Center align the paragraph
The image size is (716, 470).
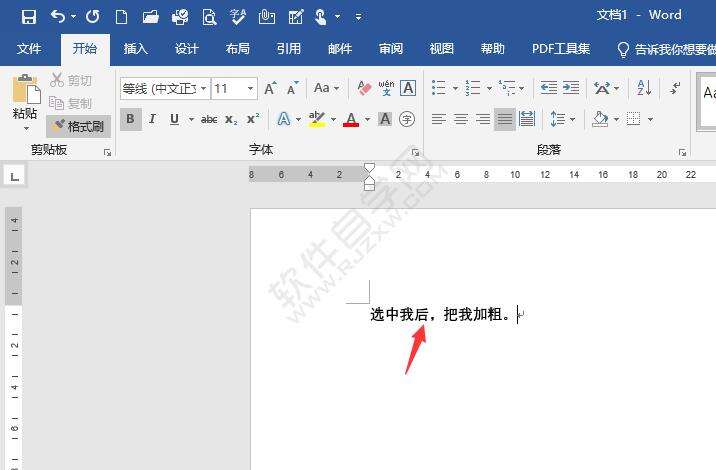[461, 120]
